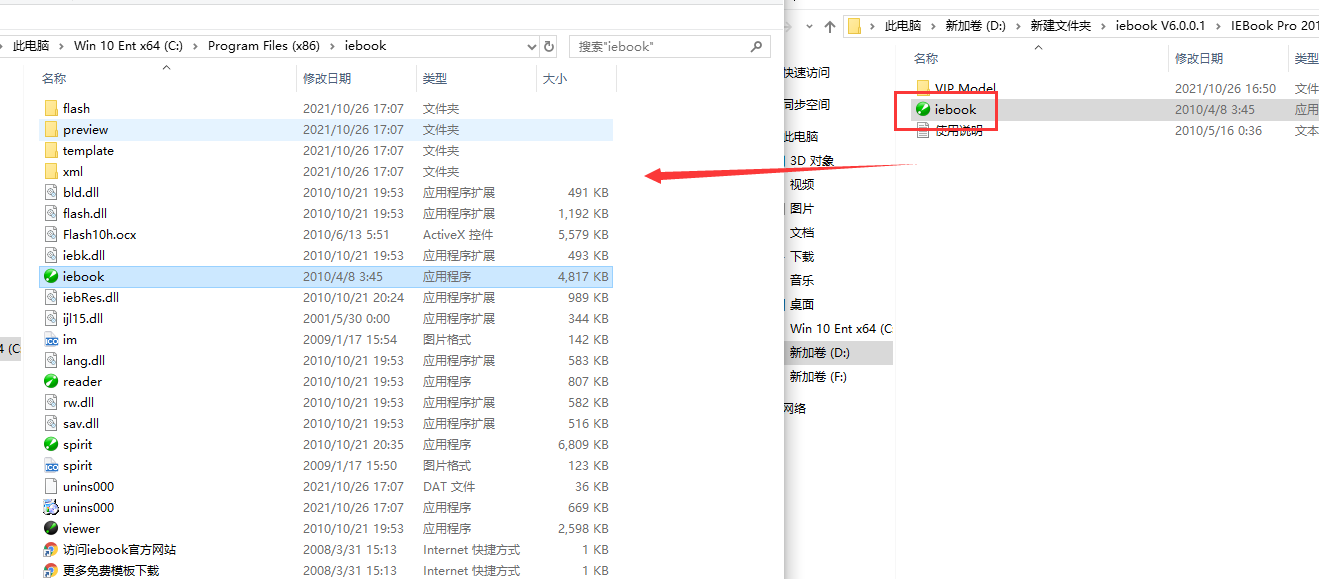The width and height of the screenshot is (1319, 579).
Task: Select 快速访问 in navigation pane
Action: click(807, 73)
